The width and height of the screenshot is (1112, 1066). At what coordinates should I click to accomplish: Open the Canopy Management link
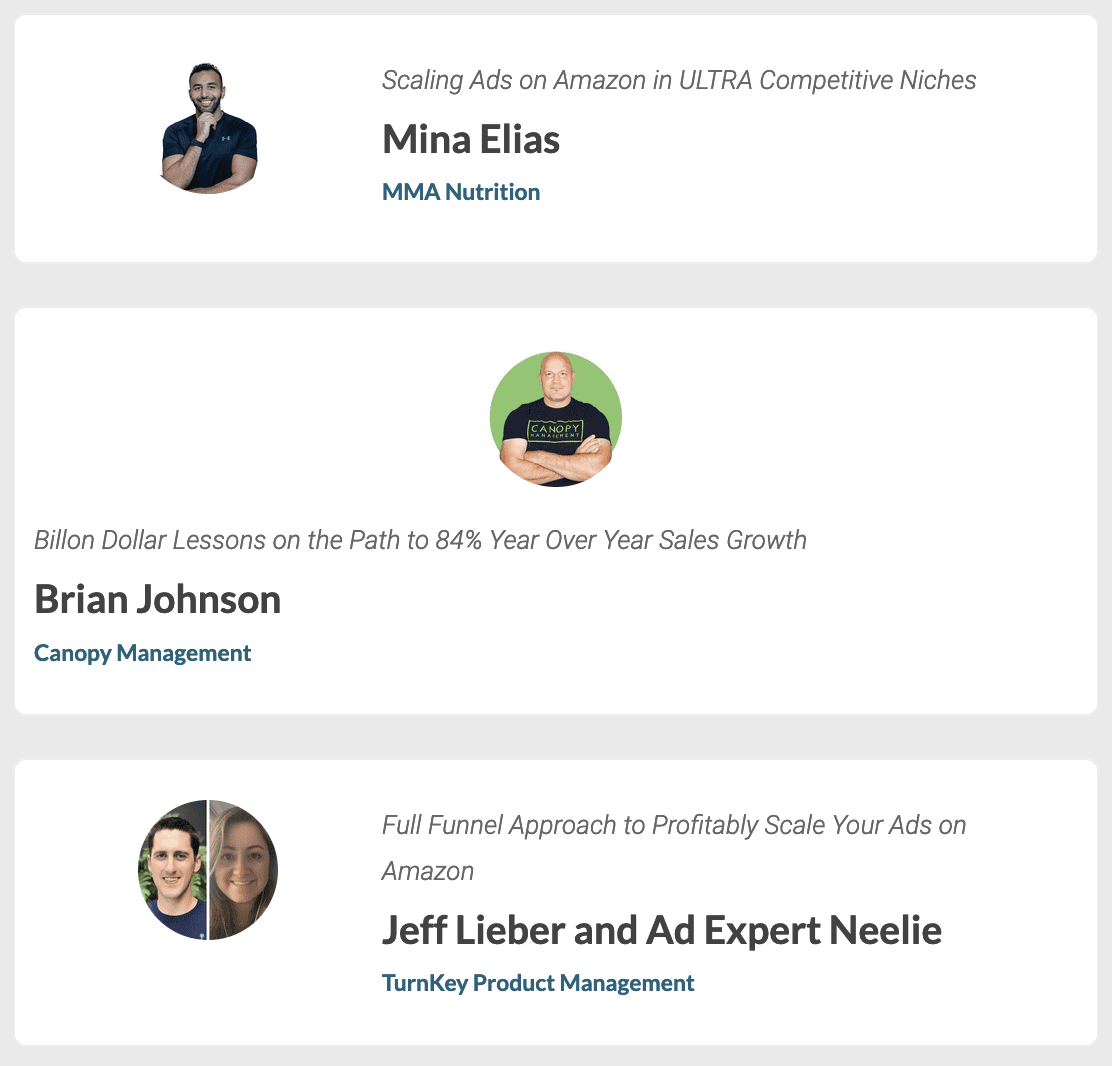tap(143, 653)
